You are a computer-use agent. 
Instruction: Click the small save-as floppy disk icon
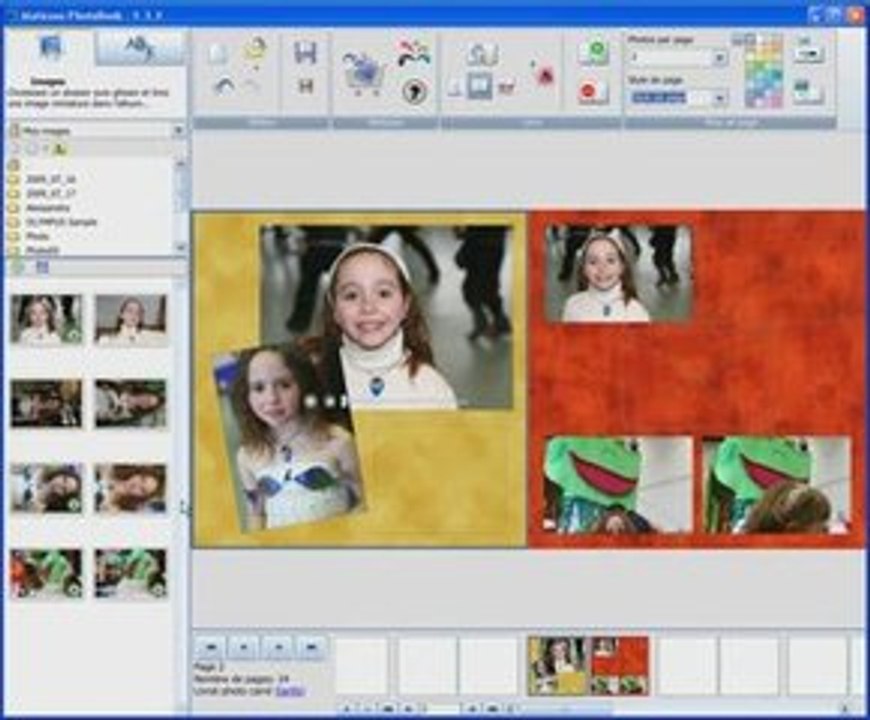(305, 85)
